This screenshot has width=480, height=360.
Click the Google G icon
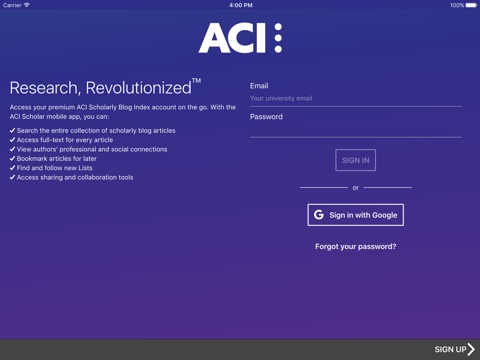tap(319, 215)
